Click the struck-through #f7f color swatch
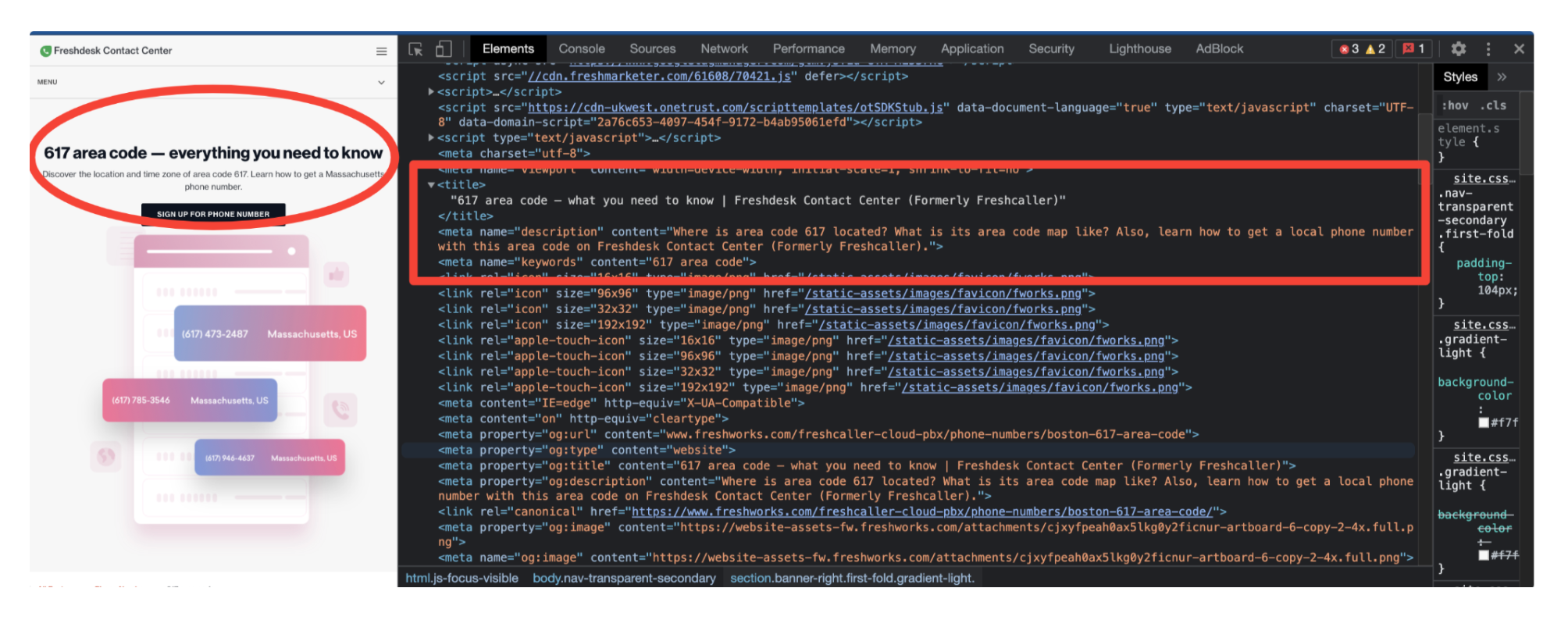The width and height of the screenshot is (1568, 620). [1484, 555]
